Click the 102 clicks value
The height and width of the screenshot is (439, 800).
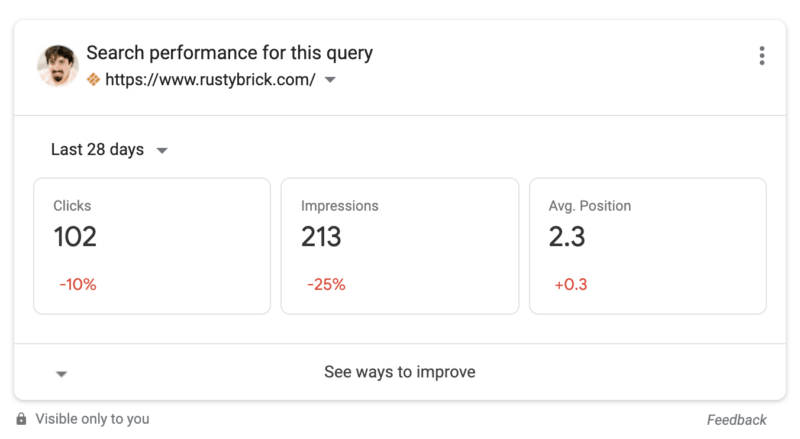[x=75, y=237]
